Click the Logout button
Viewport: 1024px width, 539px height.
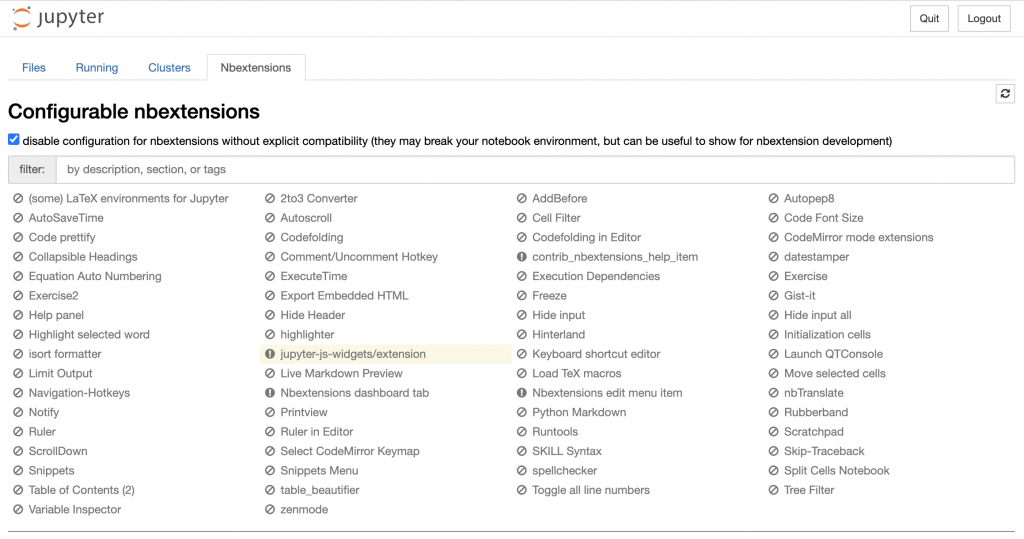(x=984, y=18)
